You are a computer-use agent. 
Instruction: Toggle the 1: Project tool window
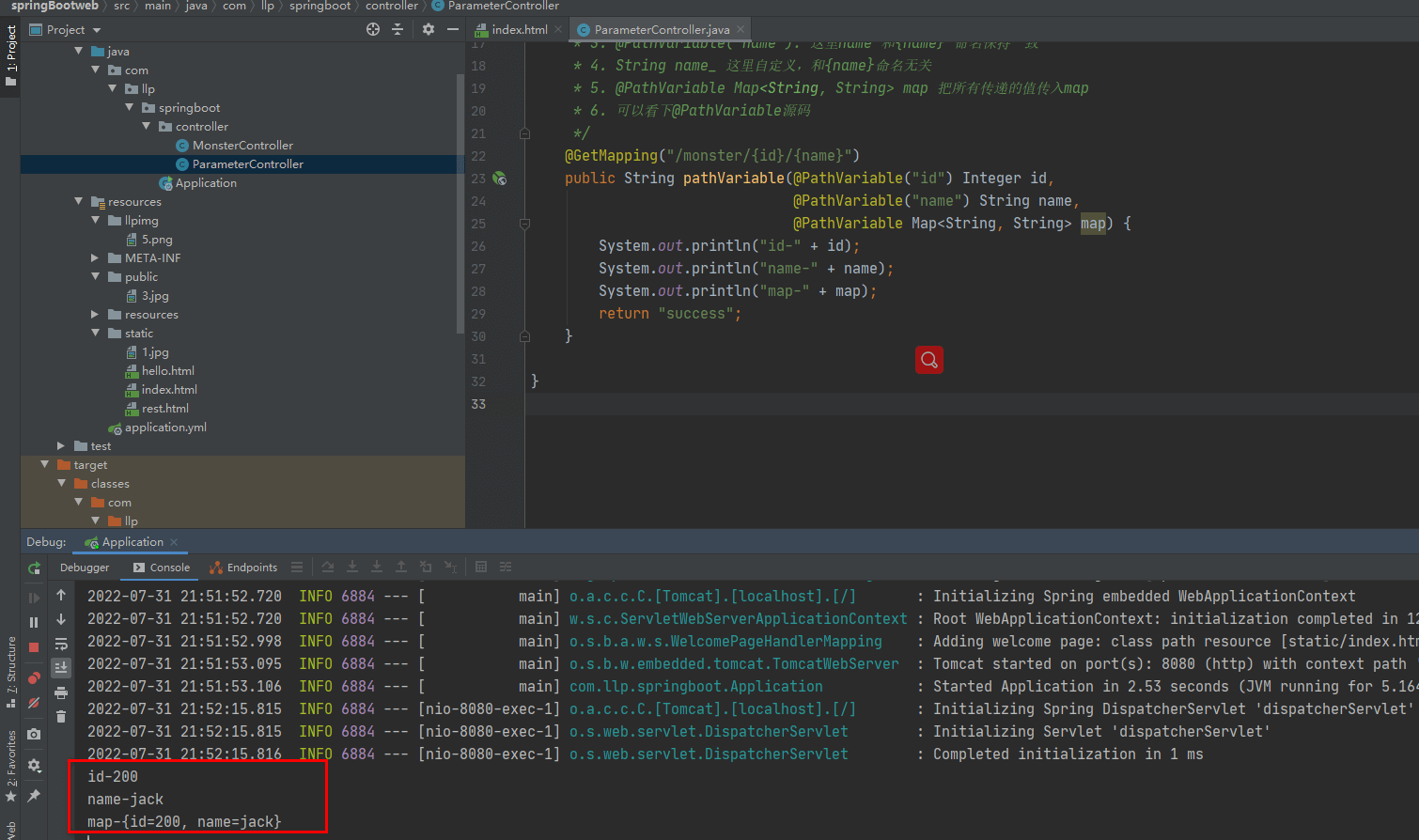coord(10,56)
